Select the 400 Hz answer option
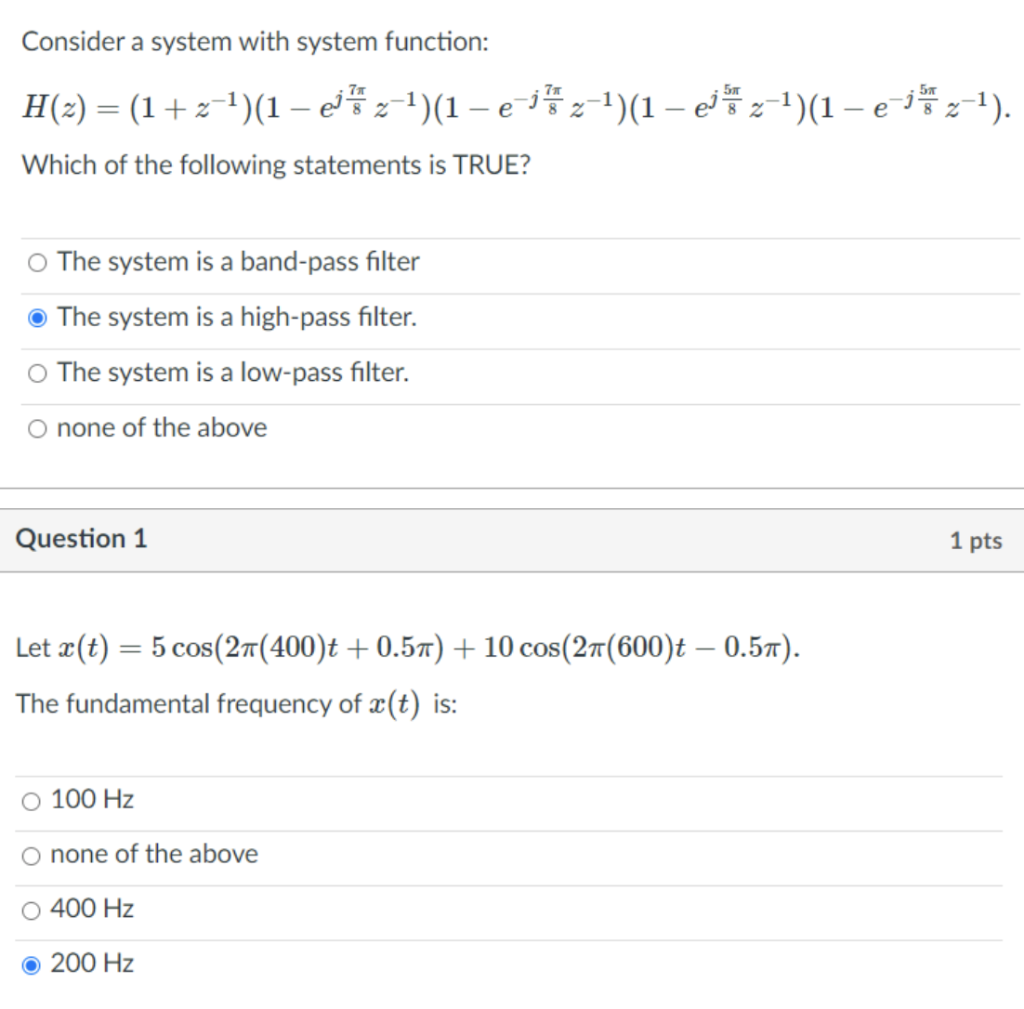1024x1009 pixels. 31,909
